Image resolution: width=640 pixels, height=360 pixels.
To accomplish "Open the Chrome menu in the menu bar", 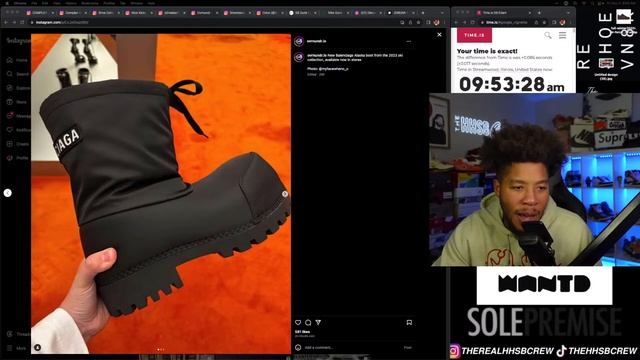I will click(20, 3).
